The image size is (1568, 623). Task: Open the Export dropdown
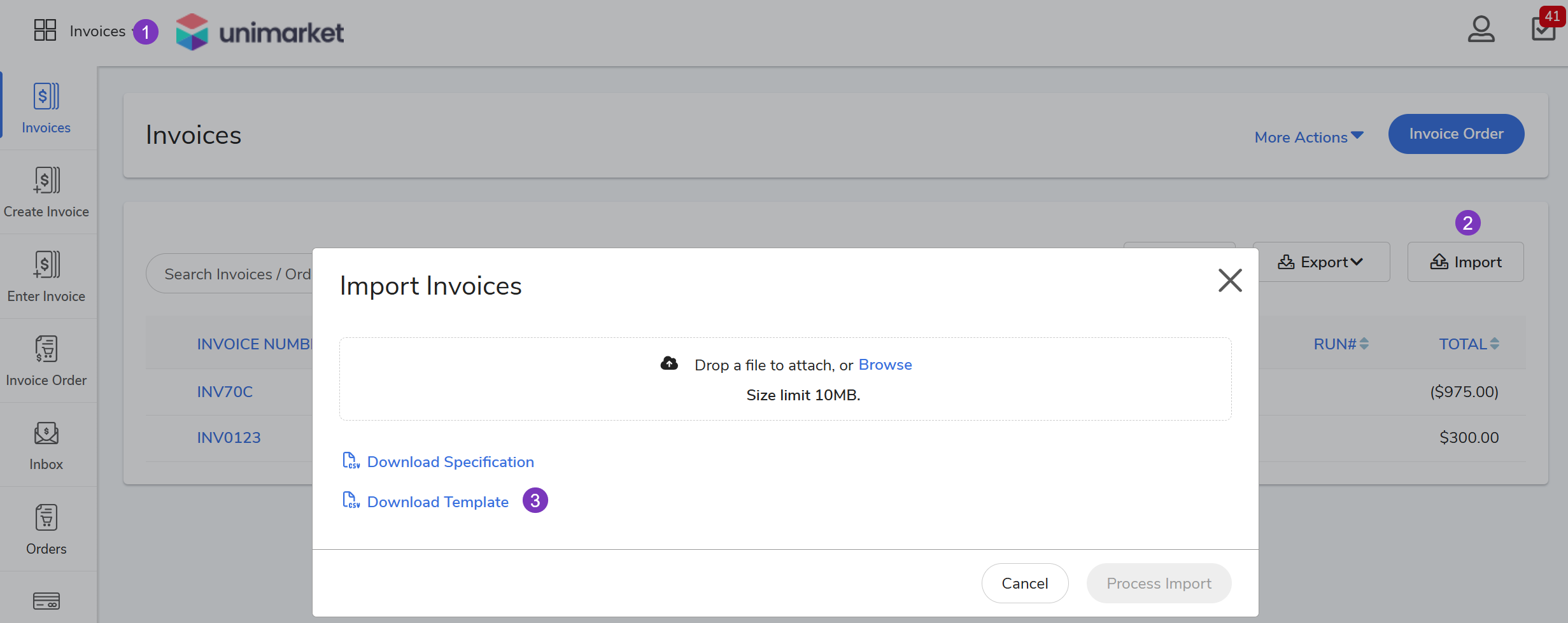pos(1321,262)
